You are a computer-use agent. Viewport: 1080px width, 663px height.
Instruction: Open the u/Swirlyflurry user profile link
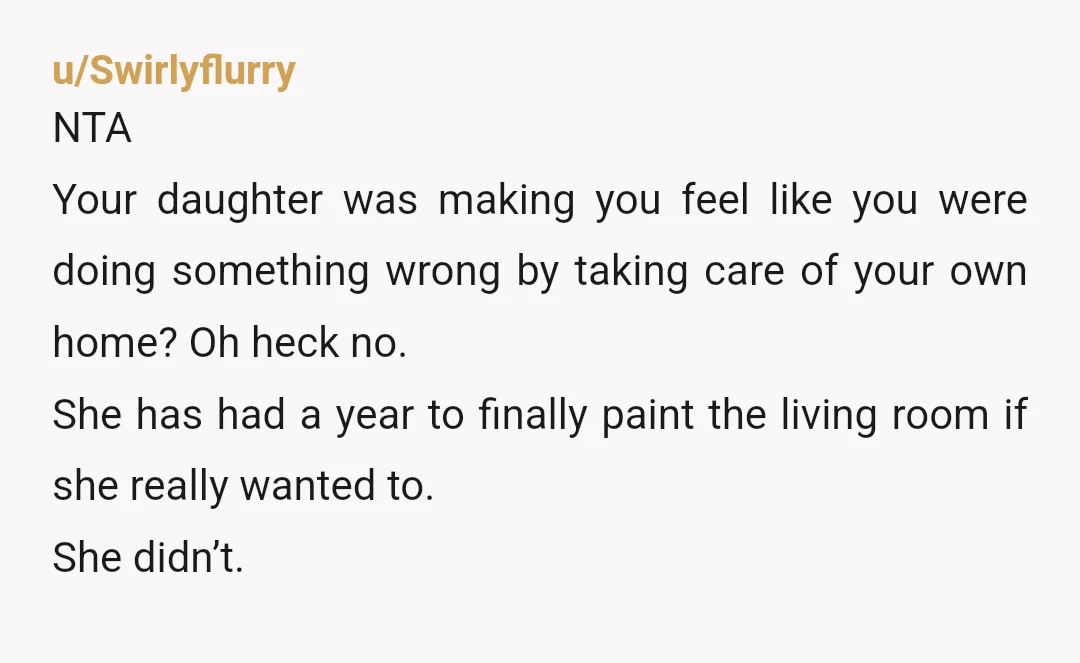174,71
